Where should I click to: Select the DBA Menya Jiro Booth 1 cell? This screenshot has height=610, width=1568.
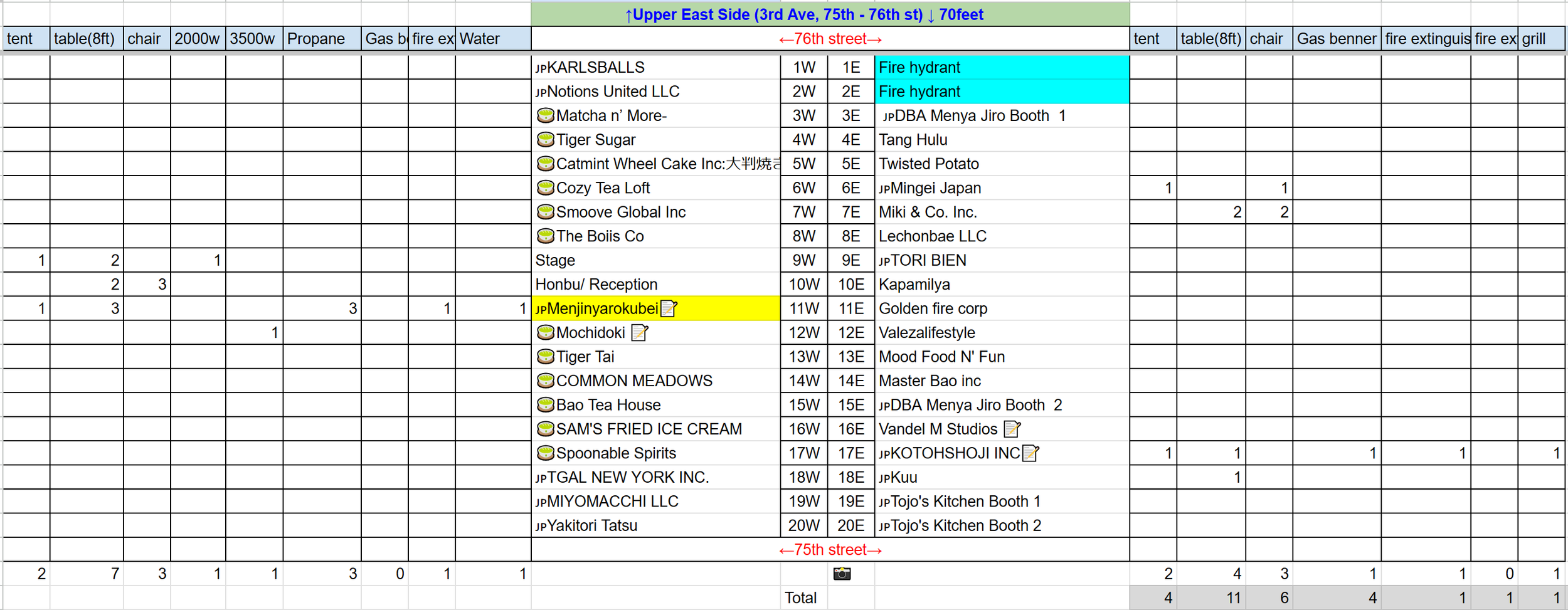pos(1002,115)
